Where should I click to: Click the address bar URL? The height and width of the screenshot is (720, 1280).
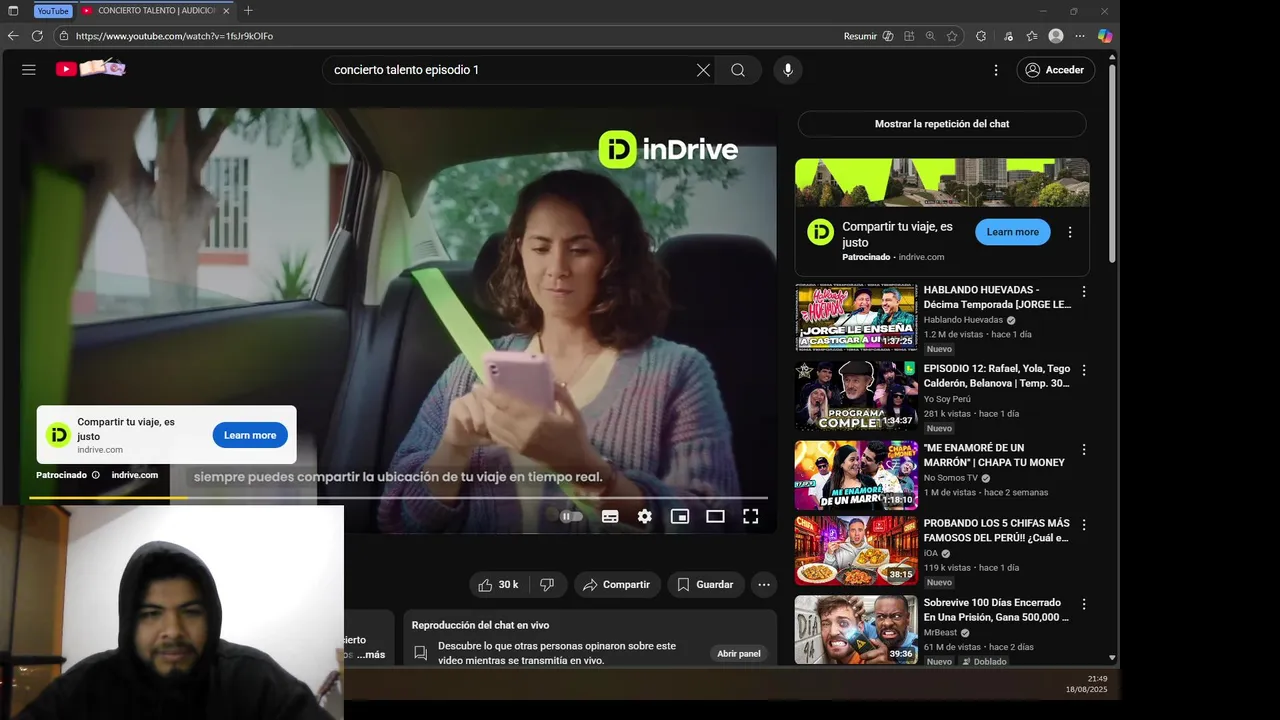click(x=174, y=36)
